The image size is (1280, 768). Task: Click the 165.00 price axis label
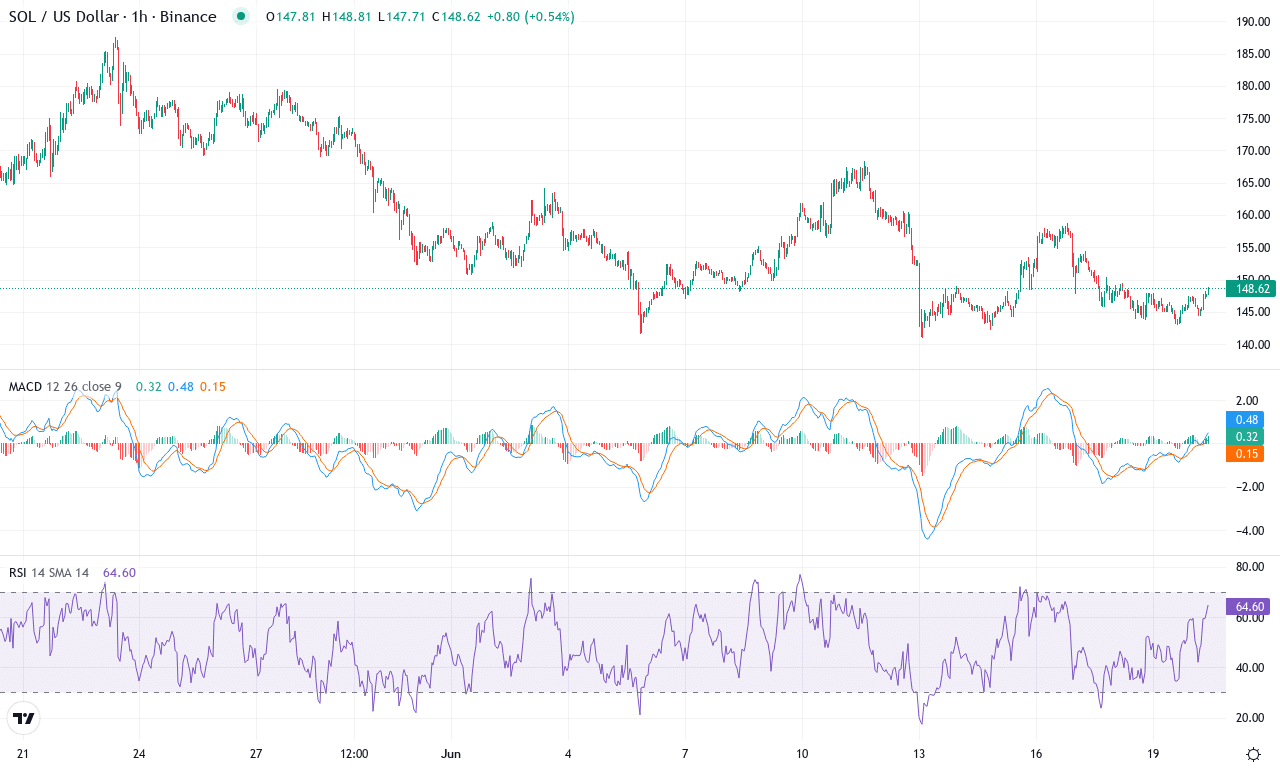click(1252, 183)
